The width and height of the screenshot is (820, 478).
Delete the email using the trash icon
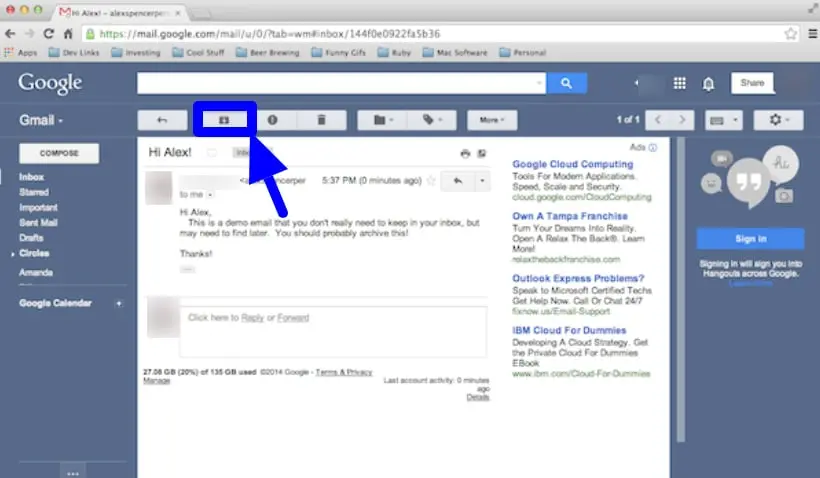tap(322, 120)
